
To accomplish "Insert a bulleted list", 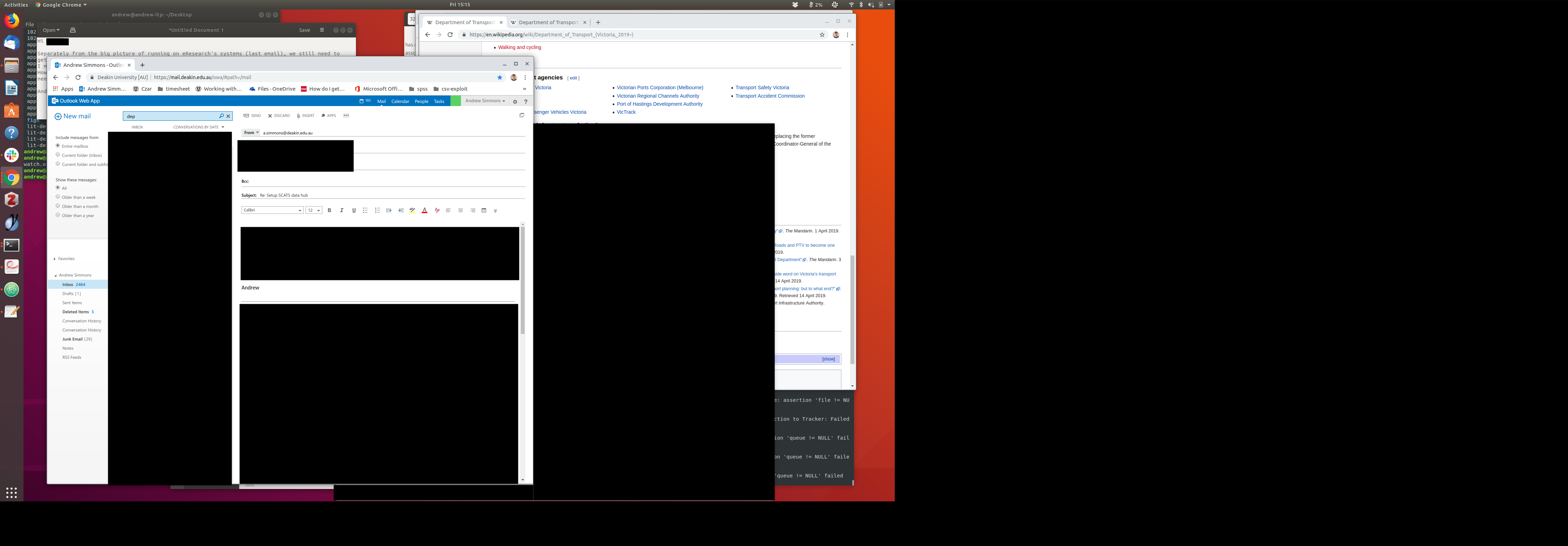I will point(365,211).
